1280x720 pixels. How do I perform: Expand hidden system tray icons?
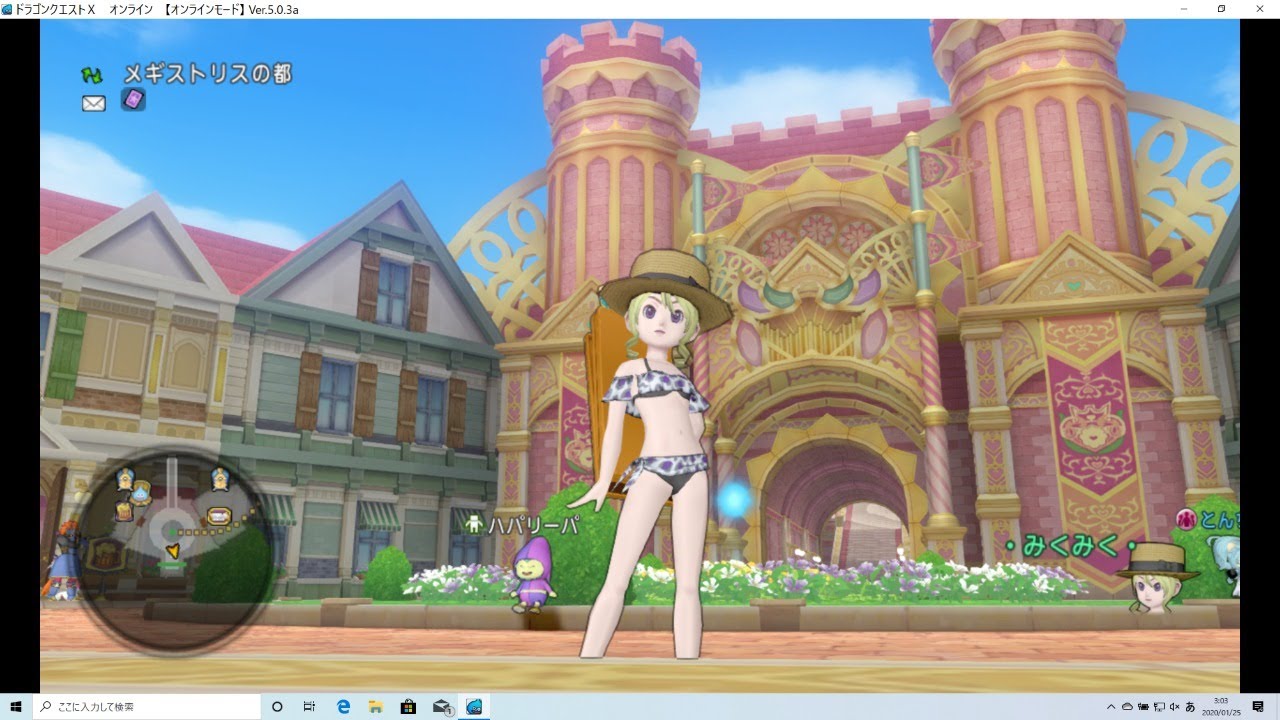click(x=1111, y=706)
